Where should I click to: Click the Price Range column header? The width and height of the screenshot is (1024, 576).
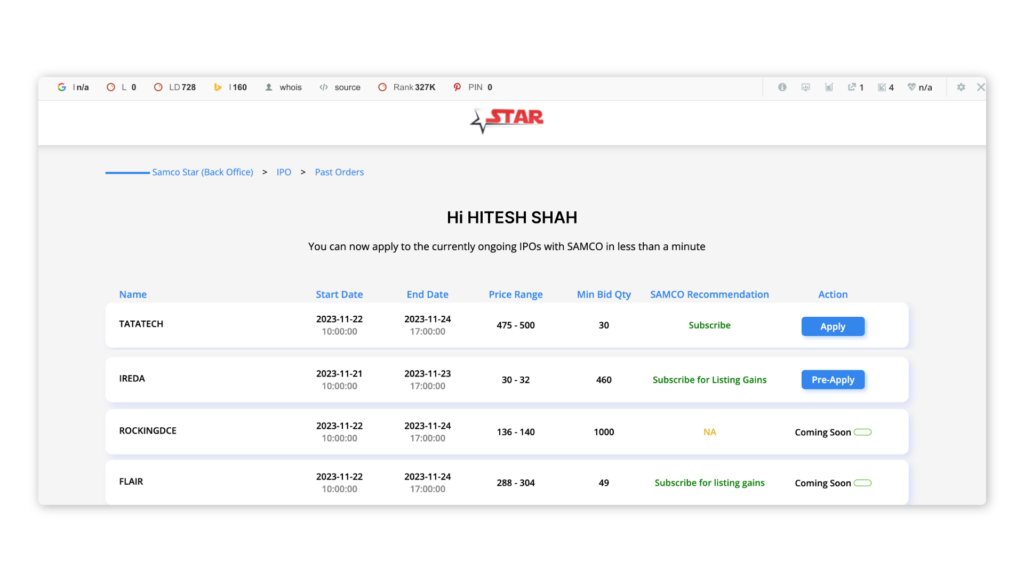click(515, 294)
